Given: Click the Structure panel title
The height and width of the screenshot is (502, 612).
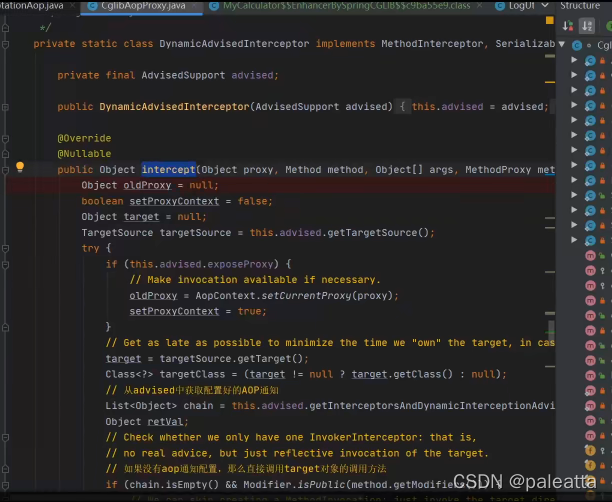Looking at the screenshot, I should (x=580, y=5).
